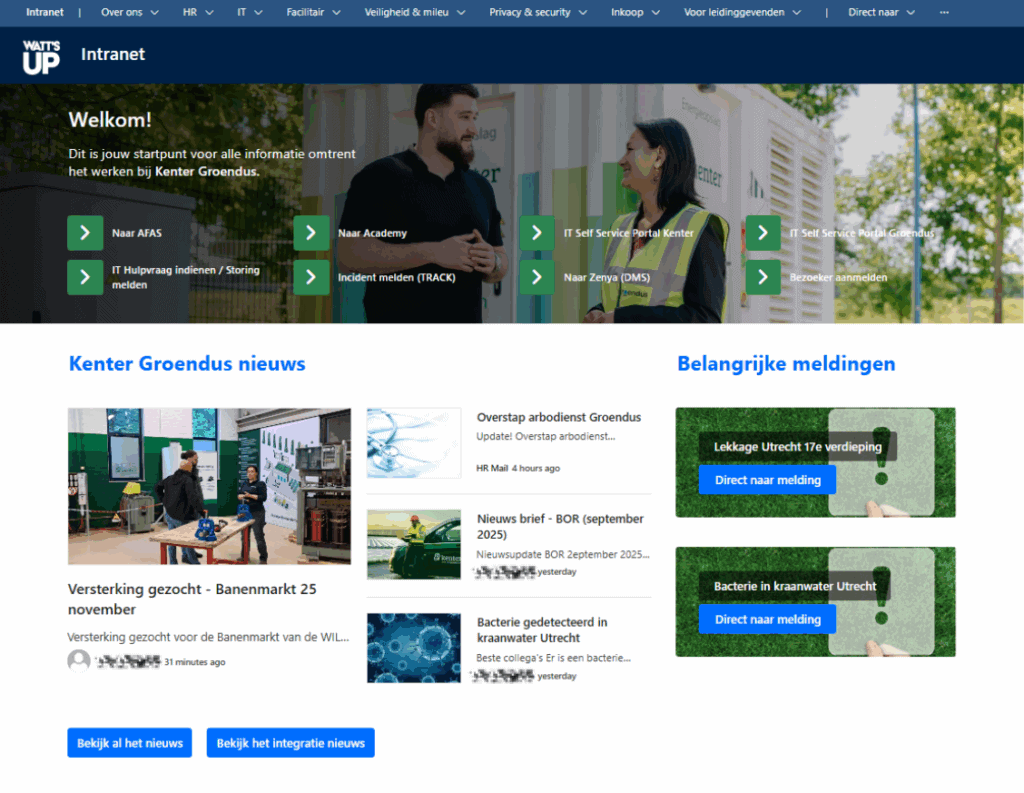The width and height of the screenshot is (1024, 793).
Task: Open the Naar AFAS link
Action: (x=136, y=233)
